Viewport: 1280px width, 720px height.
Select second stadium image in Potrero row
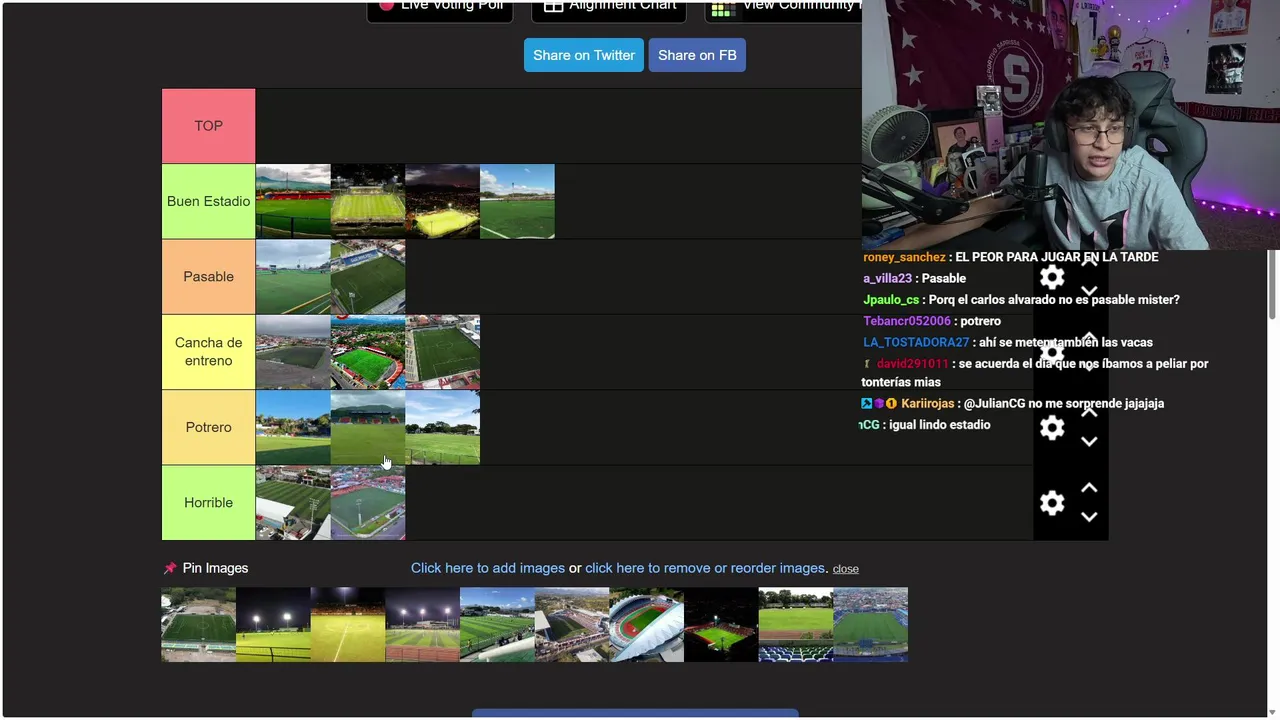[x=368, y=428]
